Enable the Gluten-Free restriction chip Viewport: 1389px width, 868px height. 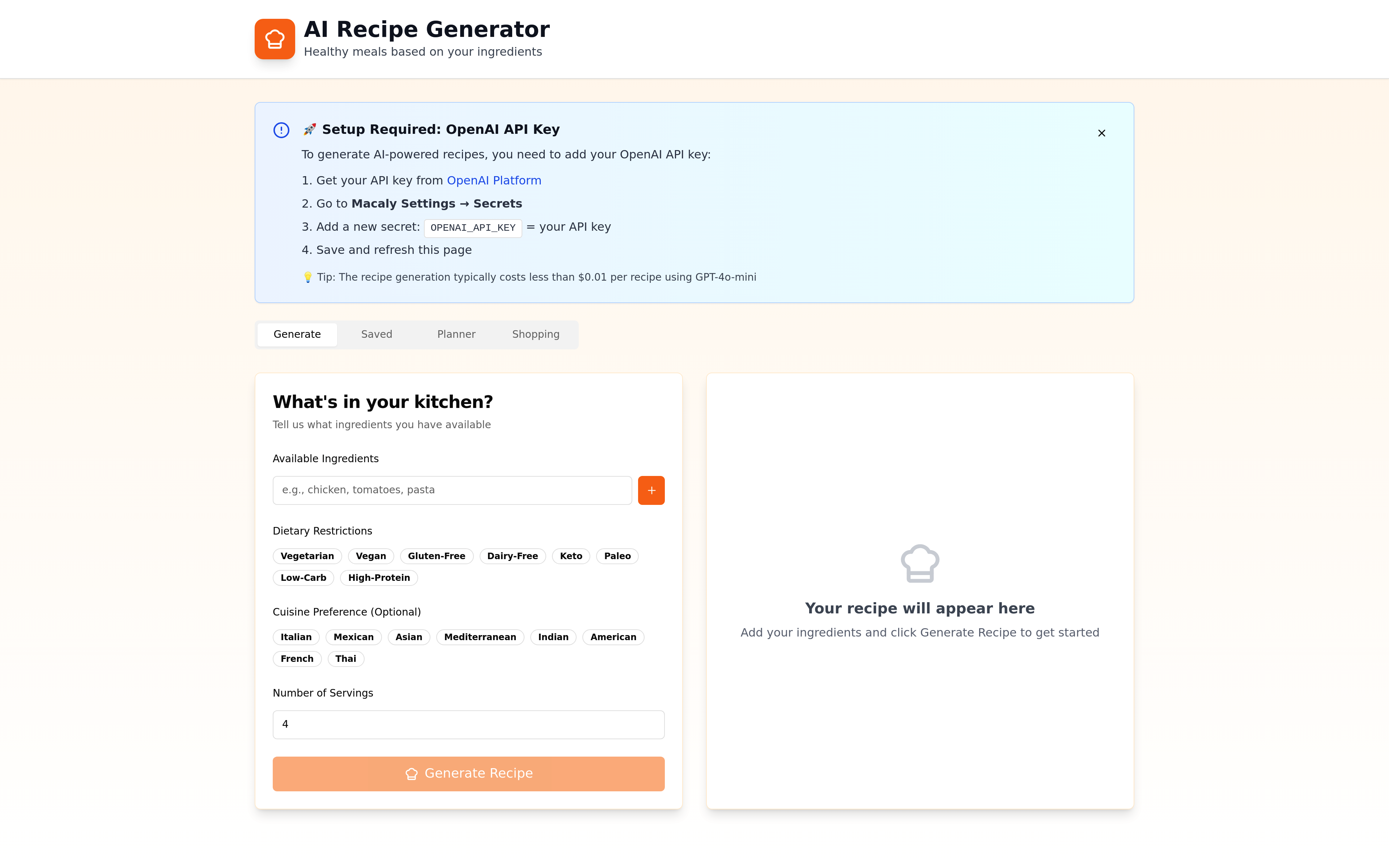436,556
